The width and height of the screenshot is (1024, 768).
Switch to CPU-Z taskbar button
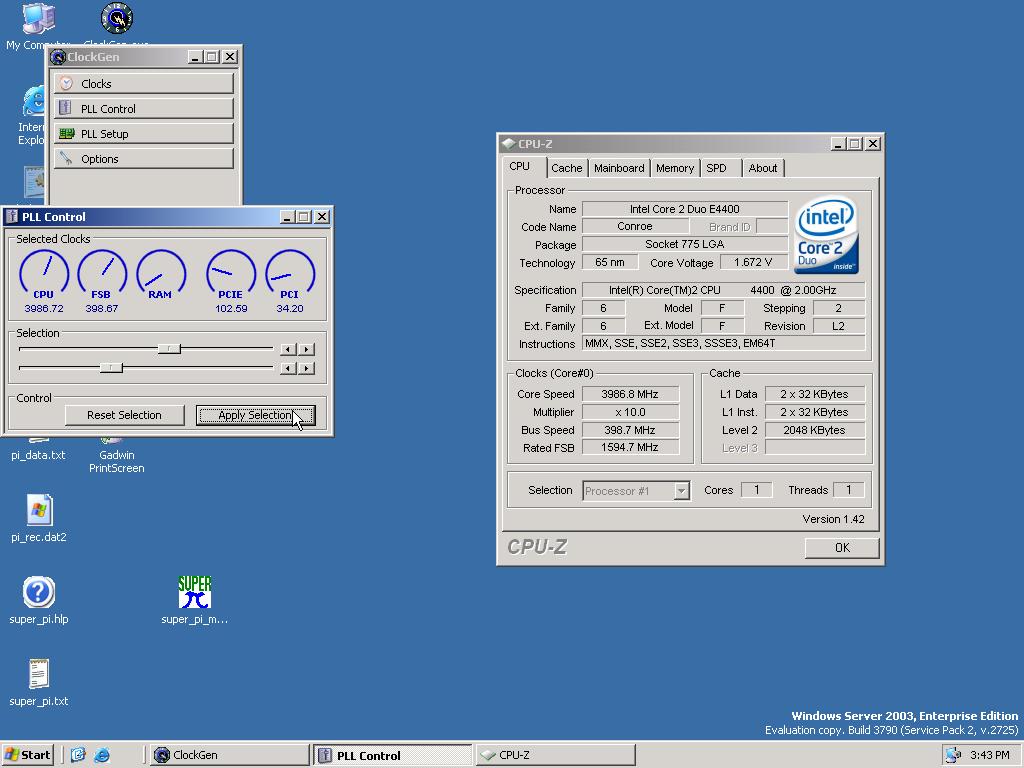(555, 755)
